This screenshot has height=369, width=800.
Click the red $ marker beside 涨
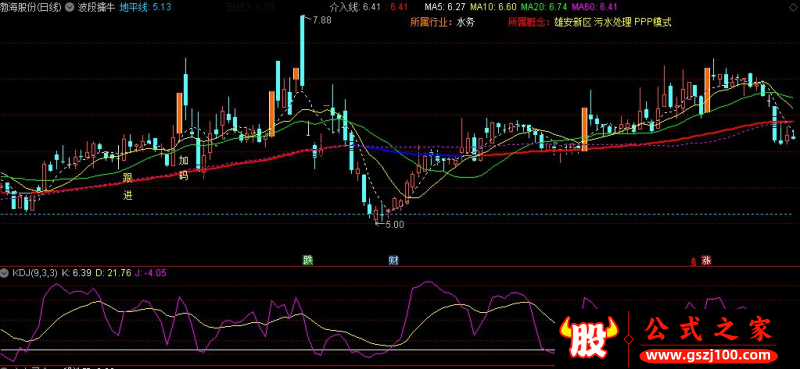[x=693, y=262]
